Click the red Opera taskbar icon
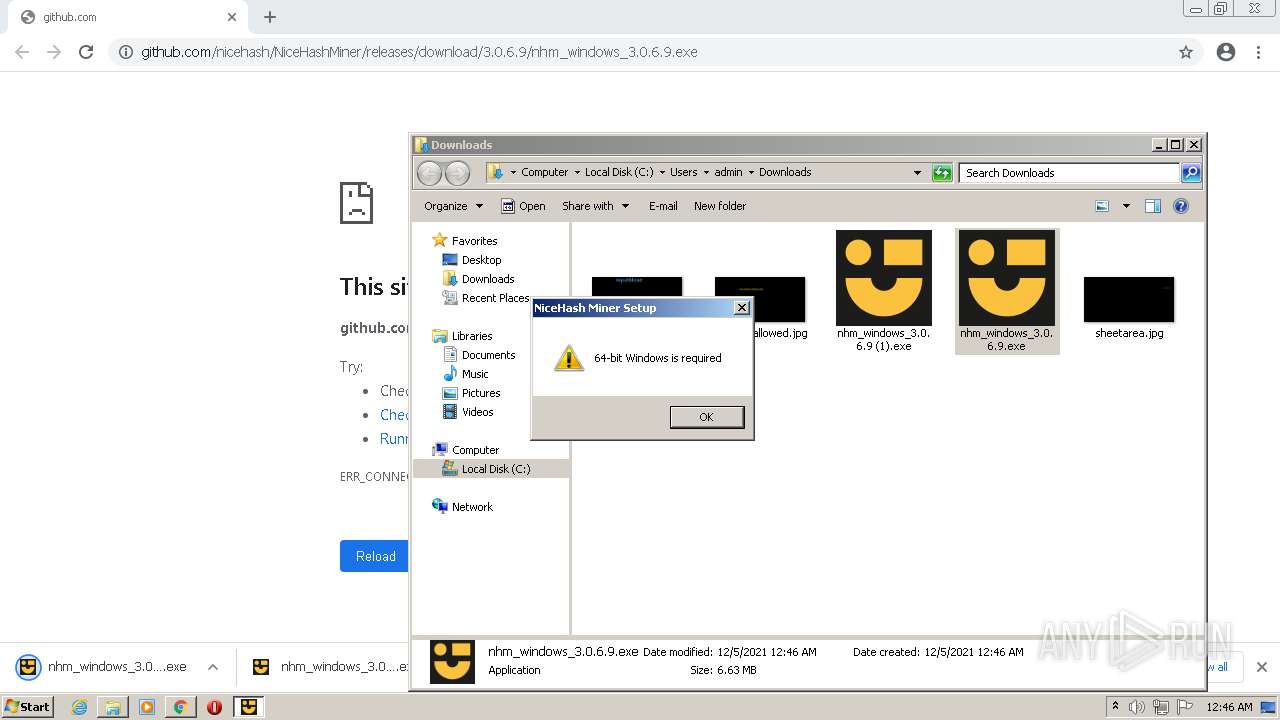Viewport: 1280px width, 720px height. click(x=214, y=707)
